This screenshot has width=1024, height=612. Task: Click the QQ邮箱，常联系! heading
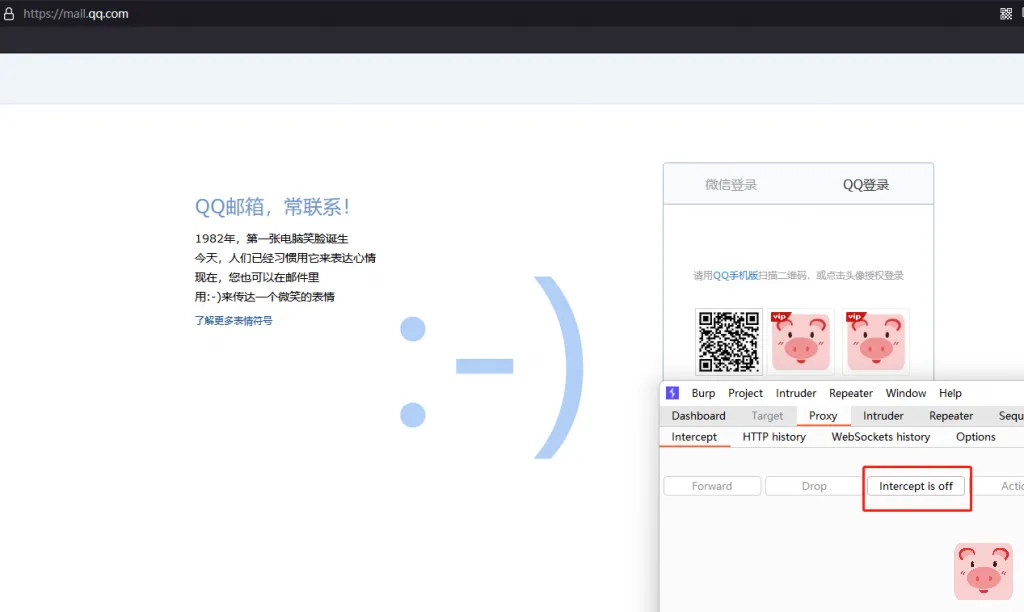[x=272, y=207]
